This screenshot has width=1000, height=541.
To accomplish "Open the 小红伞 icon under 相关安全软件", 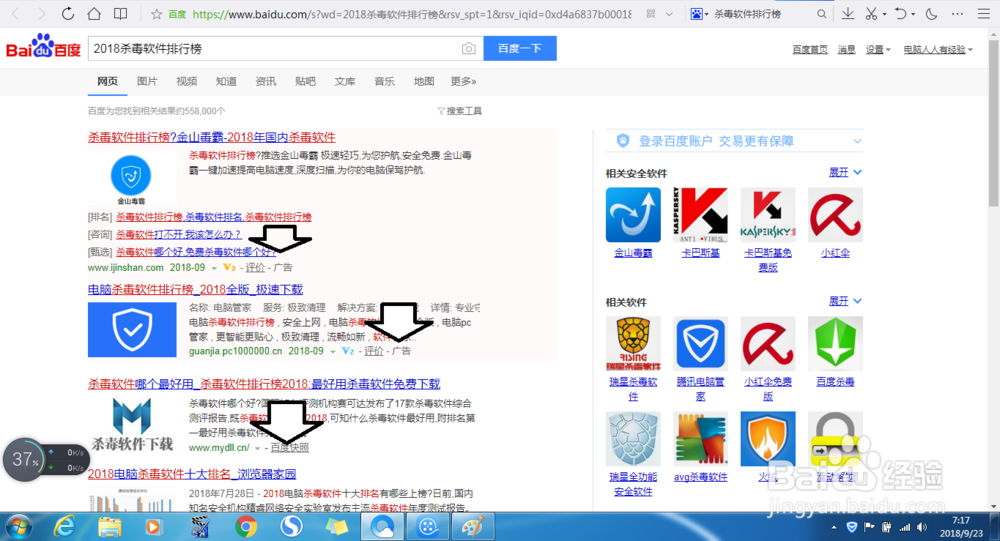I will pos(835,215).
